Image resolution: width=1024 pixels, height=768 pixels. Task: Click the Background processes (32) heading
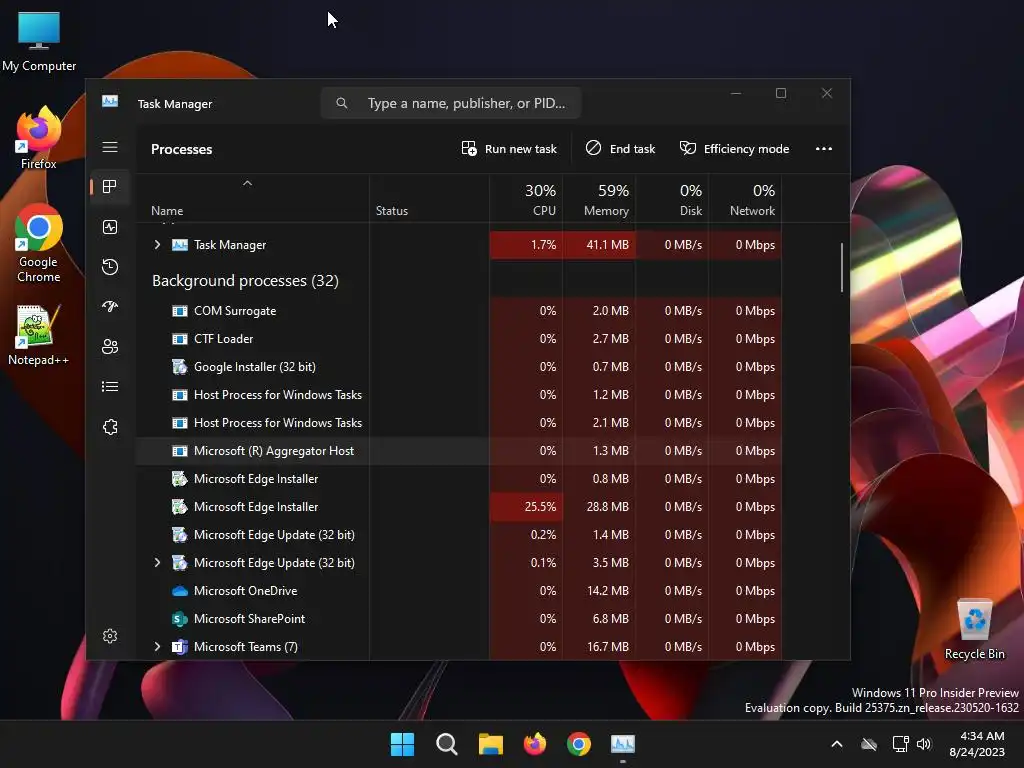(x=246, y=281)
